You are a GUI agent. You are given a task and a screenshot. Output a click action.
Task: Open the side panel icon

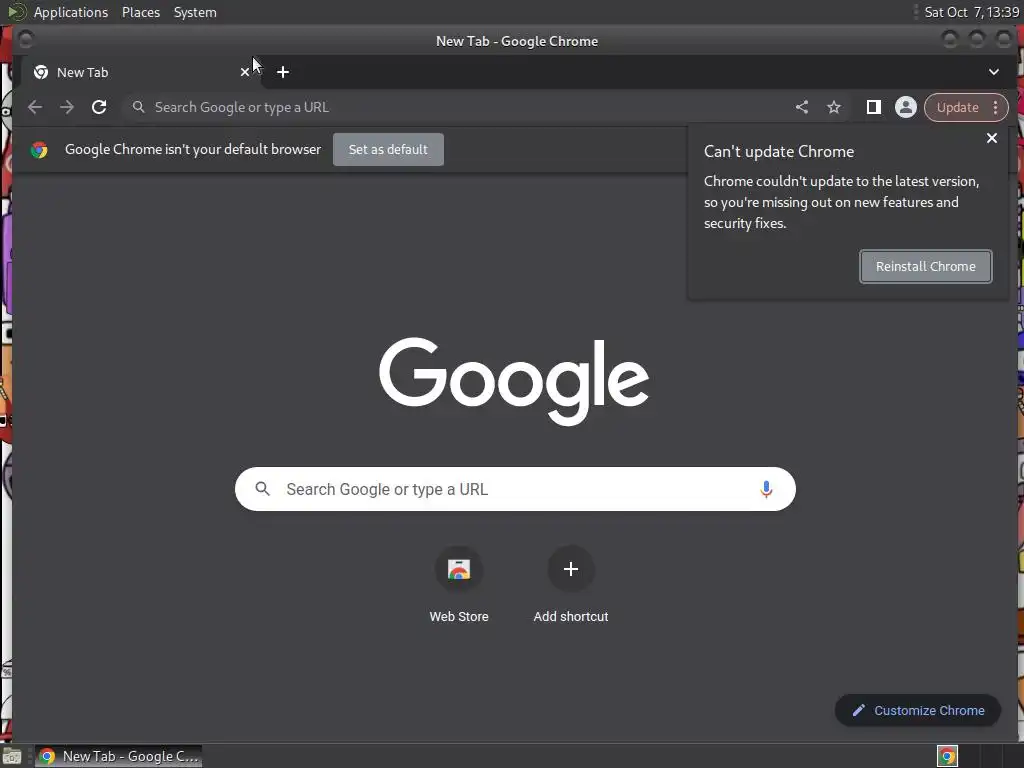click(874, 107)
